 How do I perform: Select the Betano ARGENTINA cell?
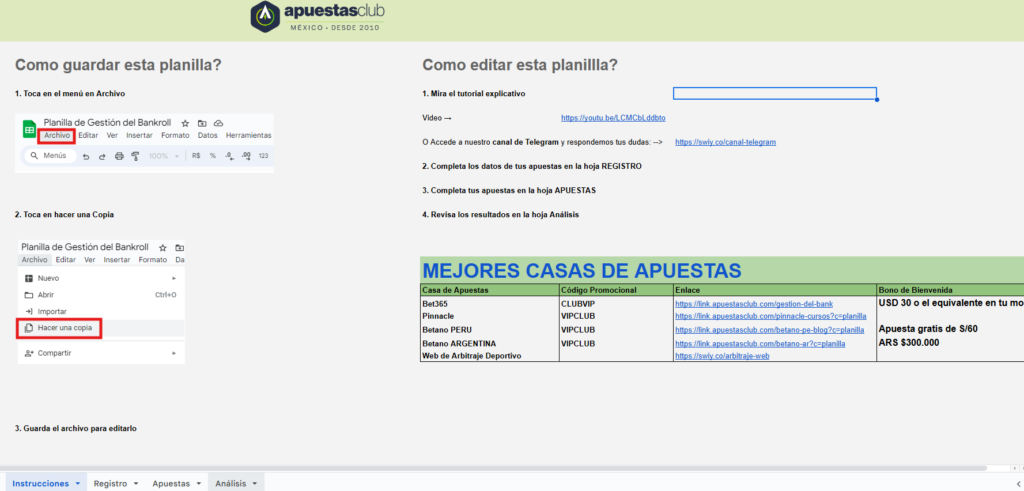[x=490, y=343]
